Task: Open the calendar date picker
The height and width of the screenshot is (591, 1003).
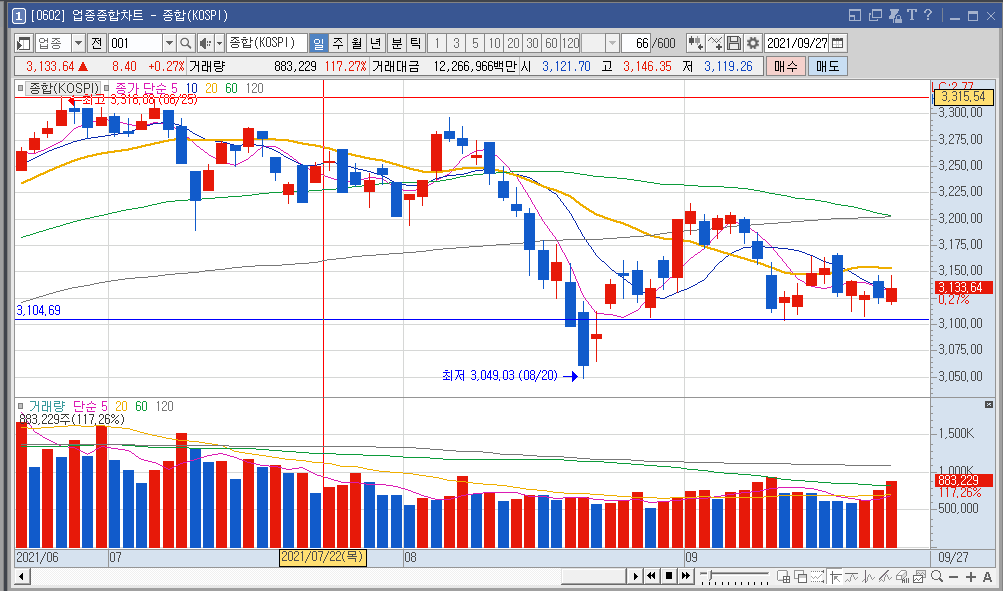Action: point(837,43)
